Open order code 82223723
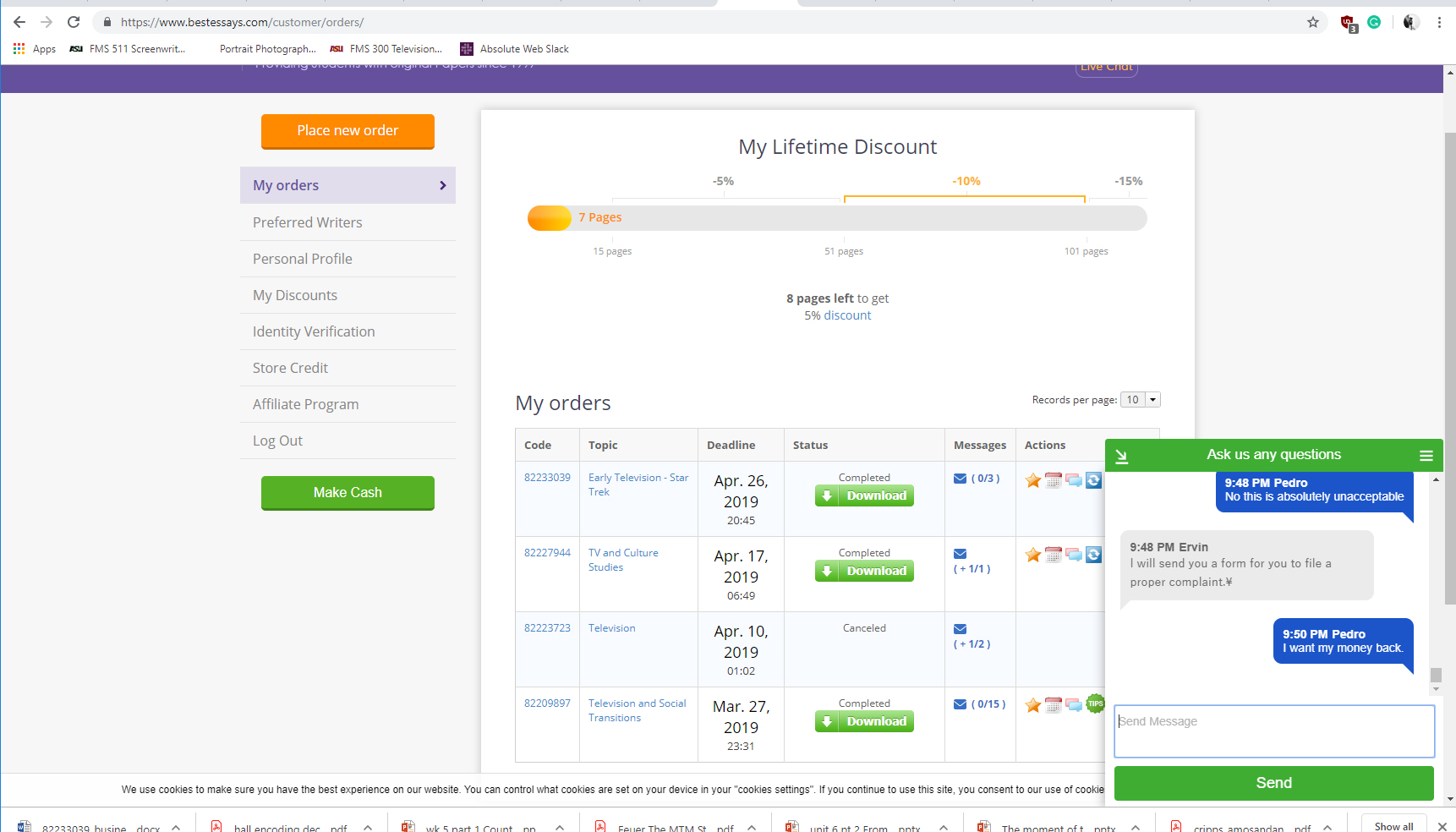Viewport: 1456px width, 832px height. coord(547,628)
